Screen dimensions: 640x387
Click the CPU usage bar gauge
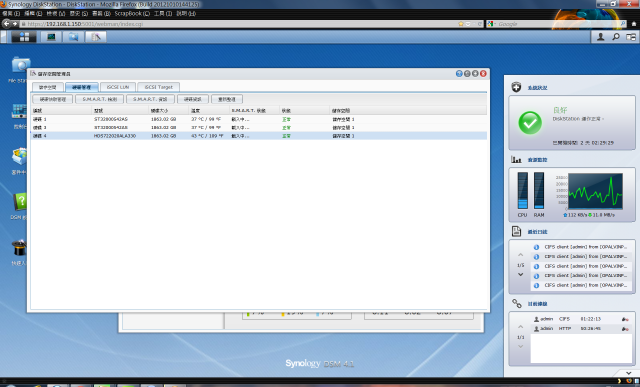522,190
